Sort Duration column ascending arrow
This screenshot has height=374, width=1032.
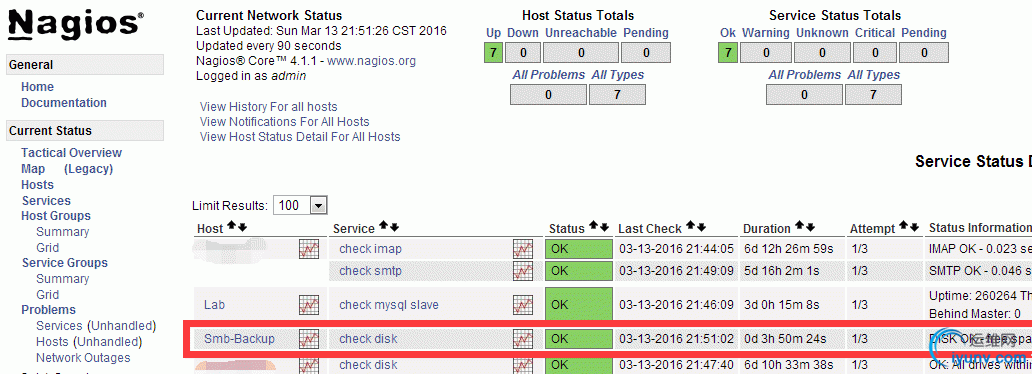[x=800, y=227]
